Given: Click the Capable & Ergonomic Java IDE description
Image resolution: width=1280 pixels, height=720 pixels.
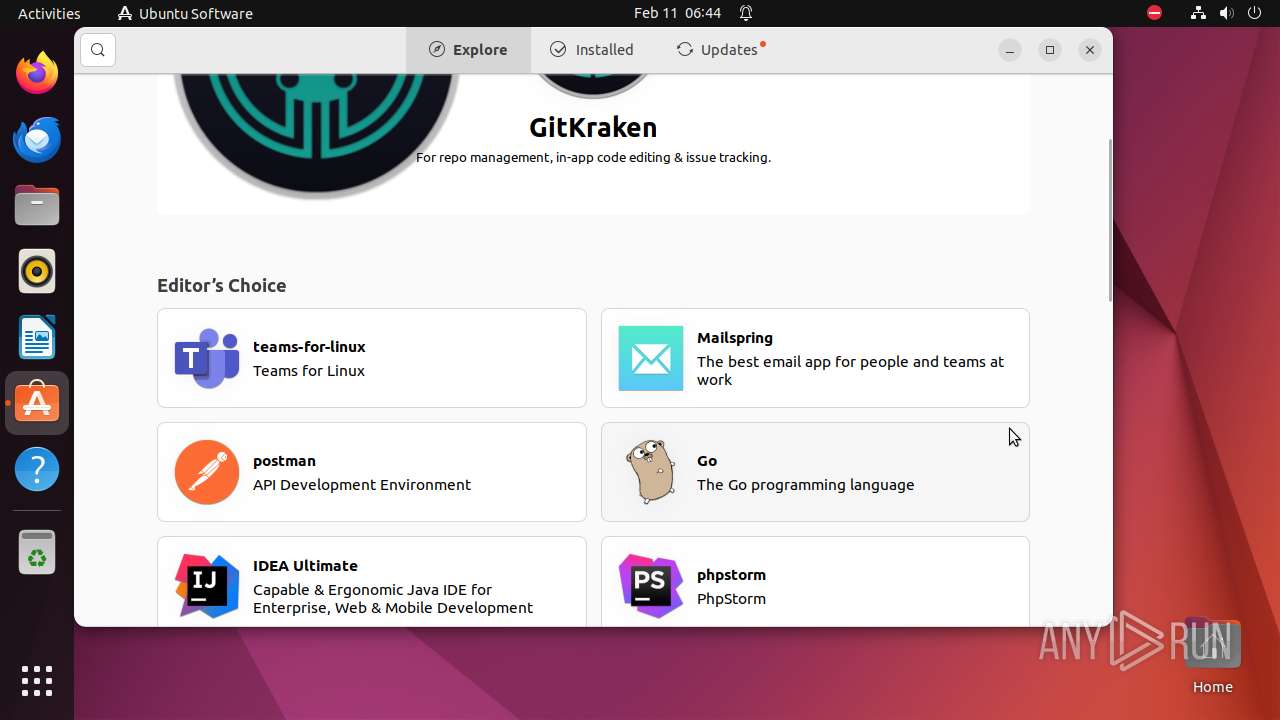Looking at the screenshot, I should (393, 599).
